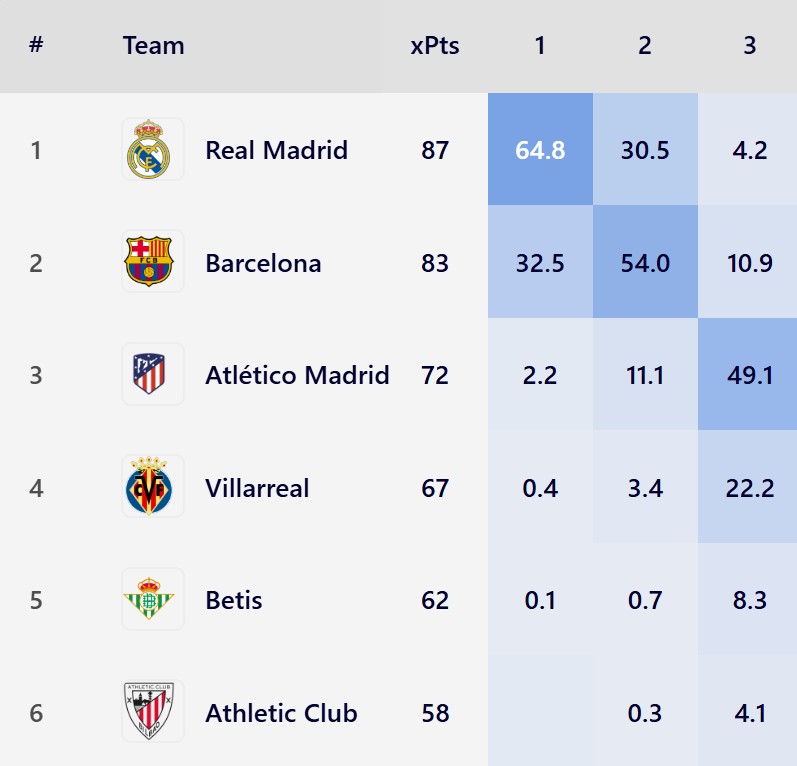Sort table by xPts column header

pyautogui.click(x=435, y=45)
